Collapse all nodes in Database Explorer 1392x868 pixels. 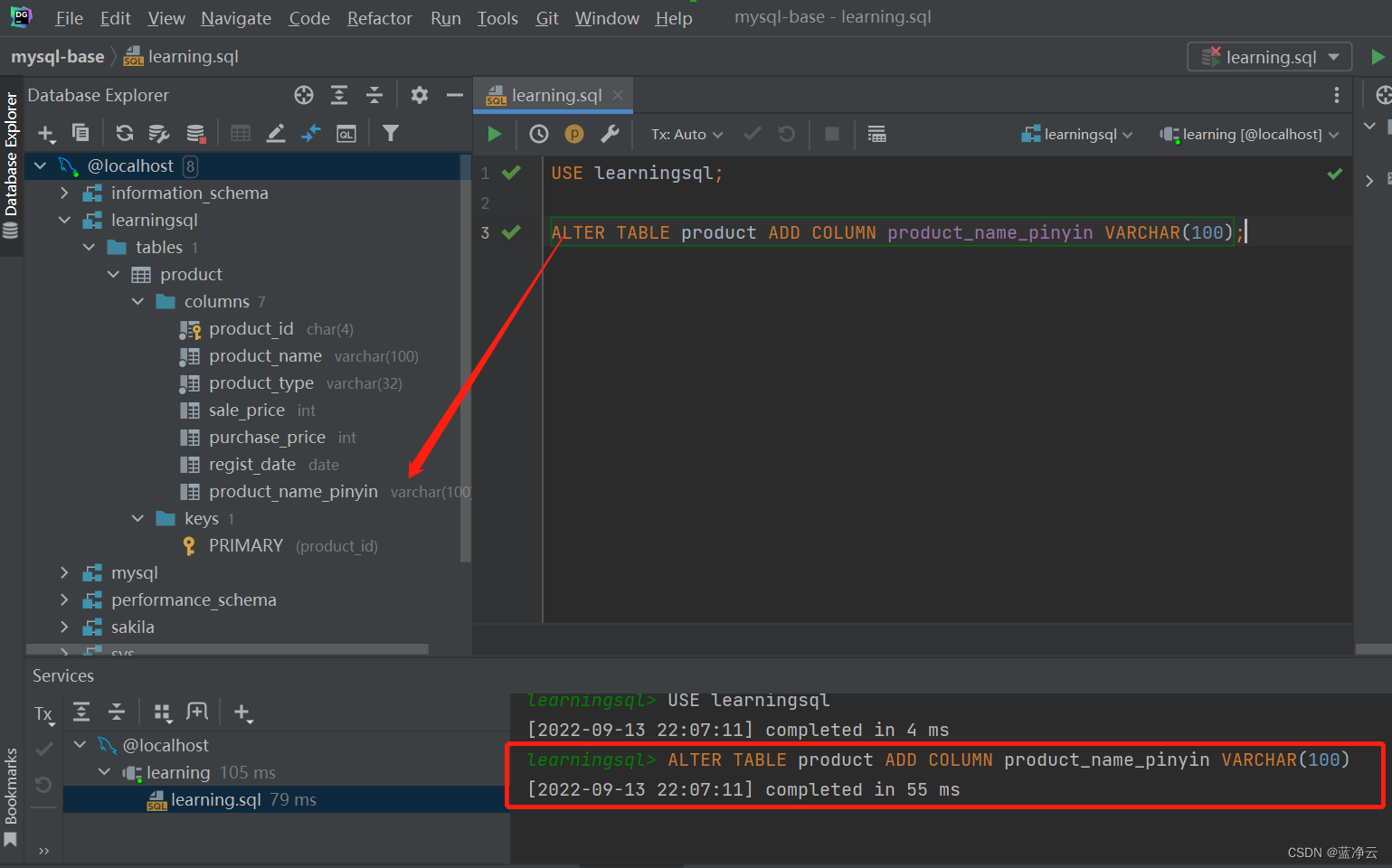[x=374, y=95]
